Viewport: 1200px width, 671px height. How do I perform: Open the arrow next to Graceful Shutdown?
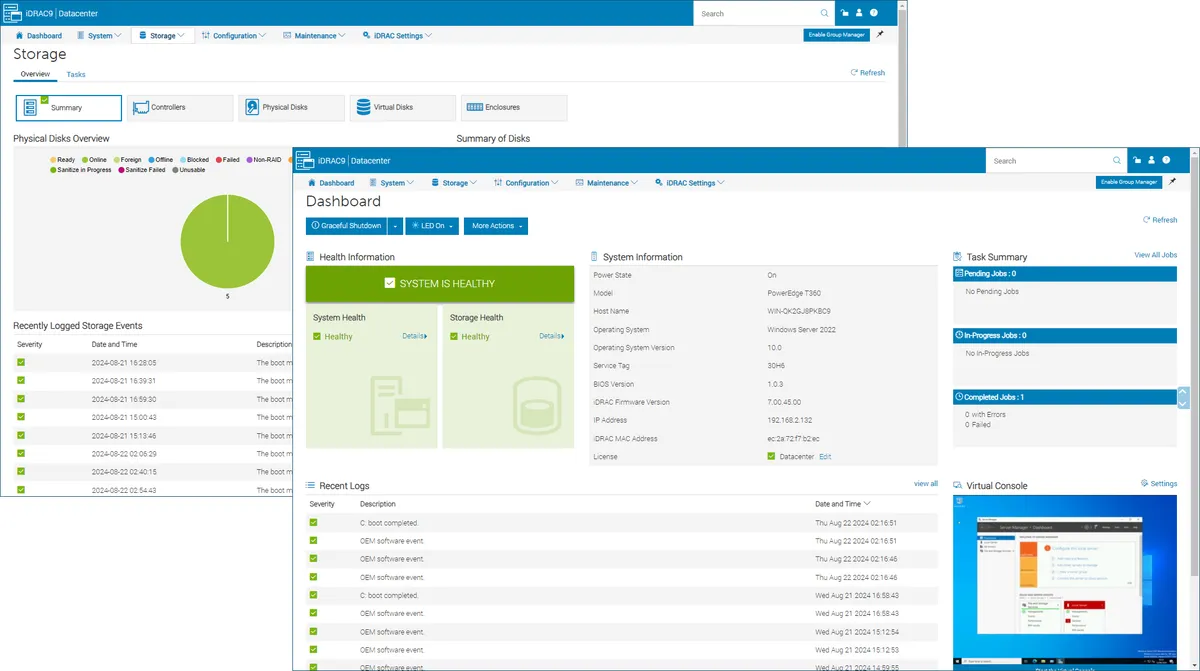pyautogui.click(x=395, y=226)
